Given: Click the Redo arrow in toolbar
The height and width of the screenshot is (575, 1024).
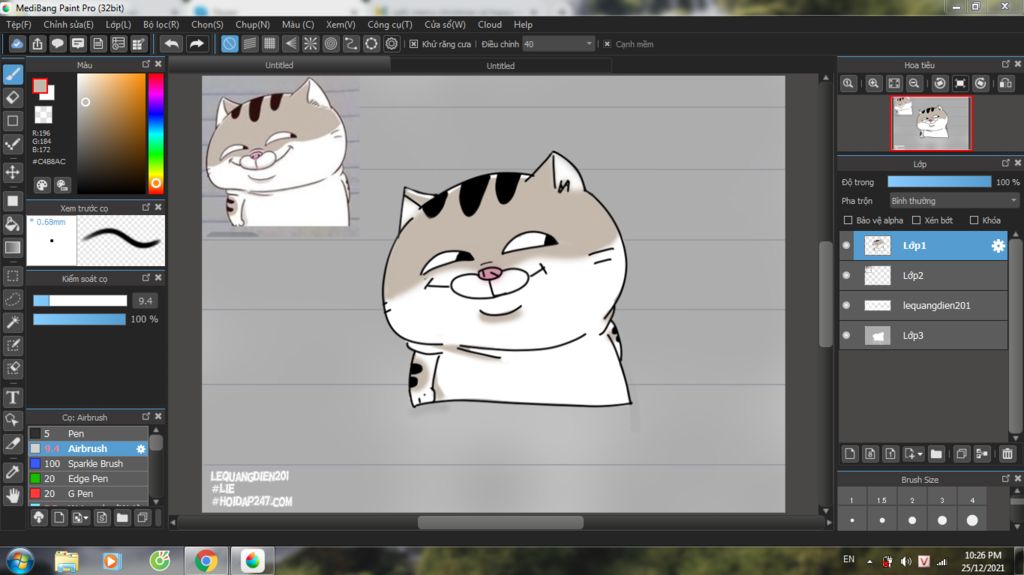Looking at the screenshot, I should 196,44.
